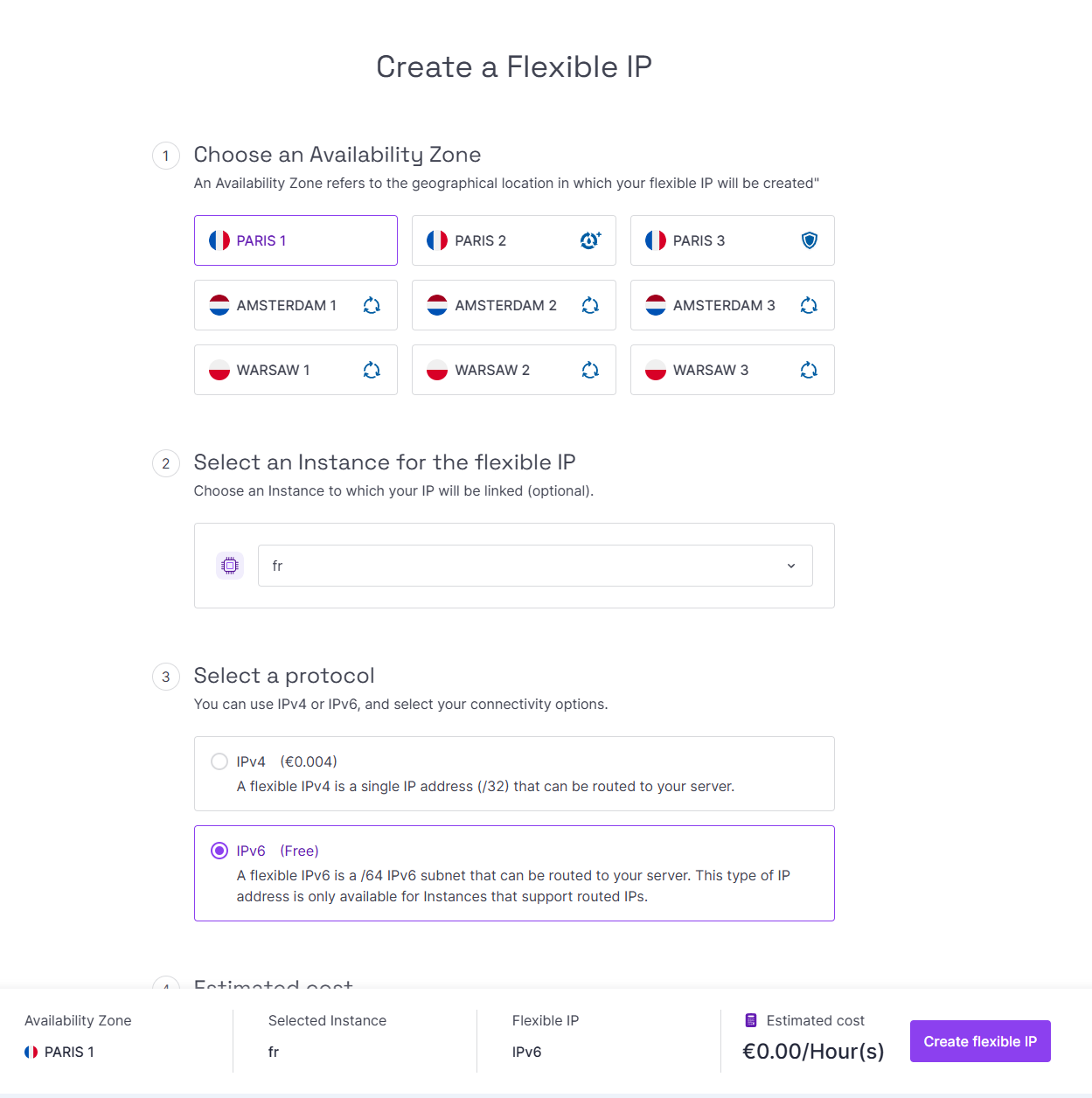Choose the WARSAW 2 availability zone

coord(514,370)
